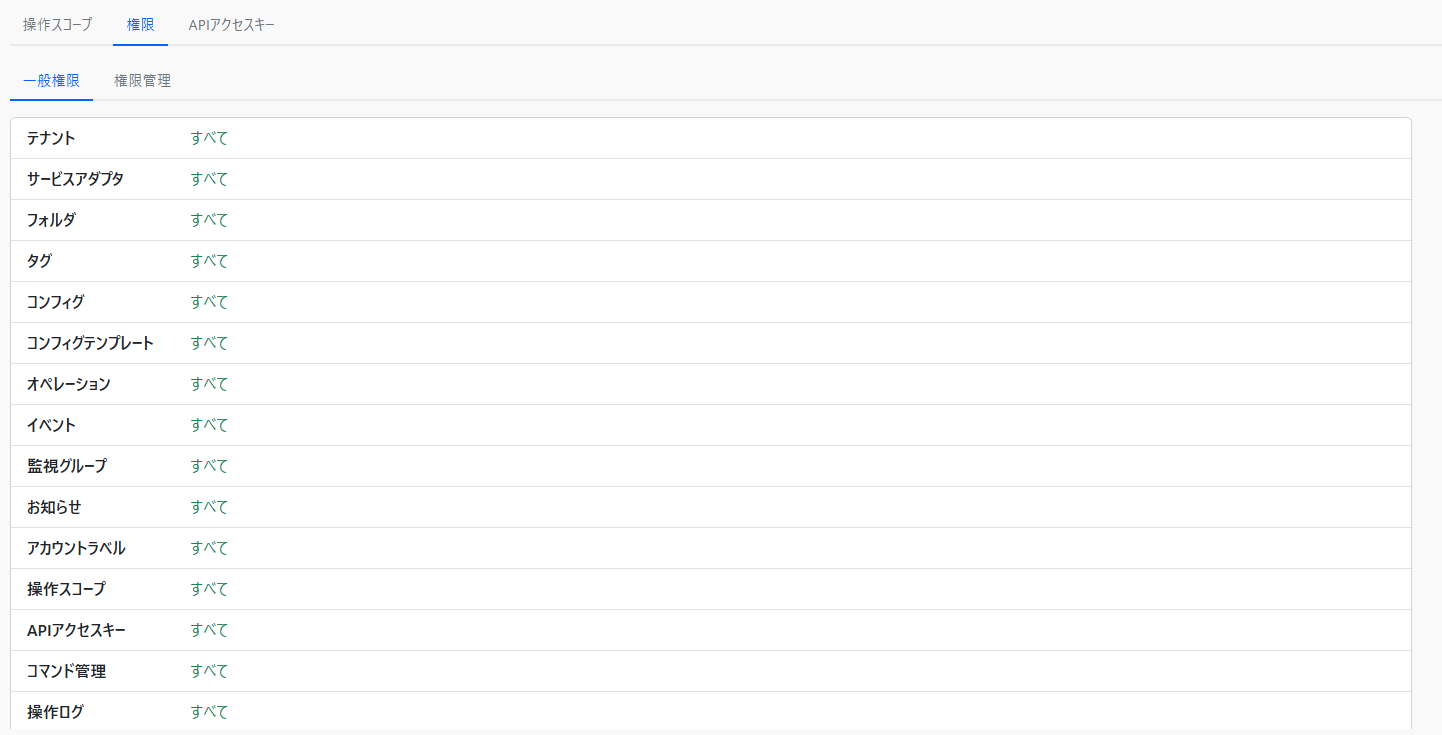
Task: Select the オペレーション permission row label
Action: pyautogui.click(x=69, y=384)
